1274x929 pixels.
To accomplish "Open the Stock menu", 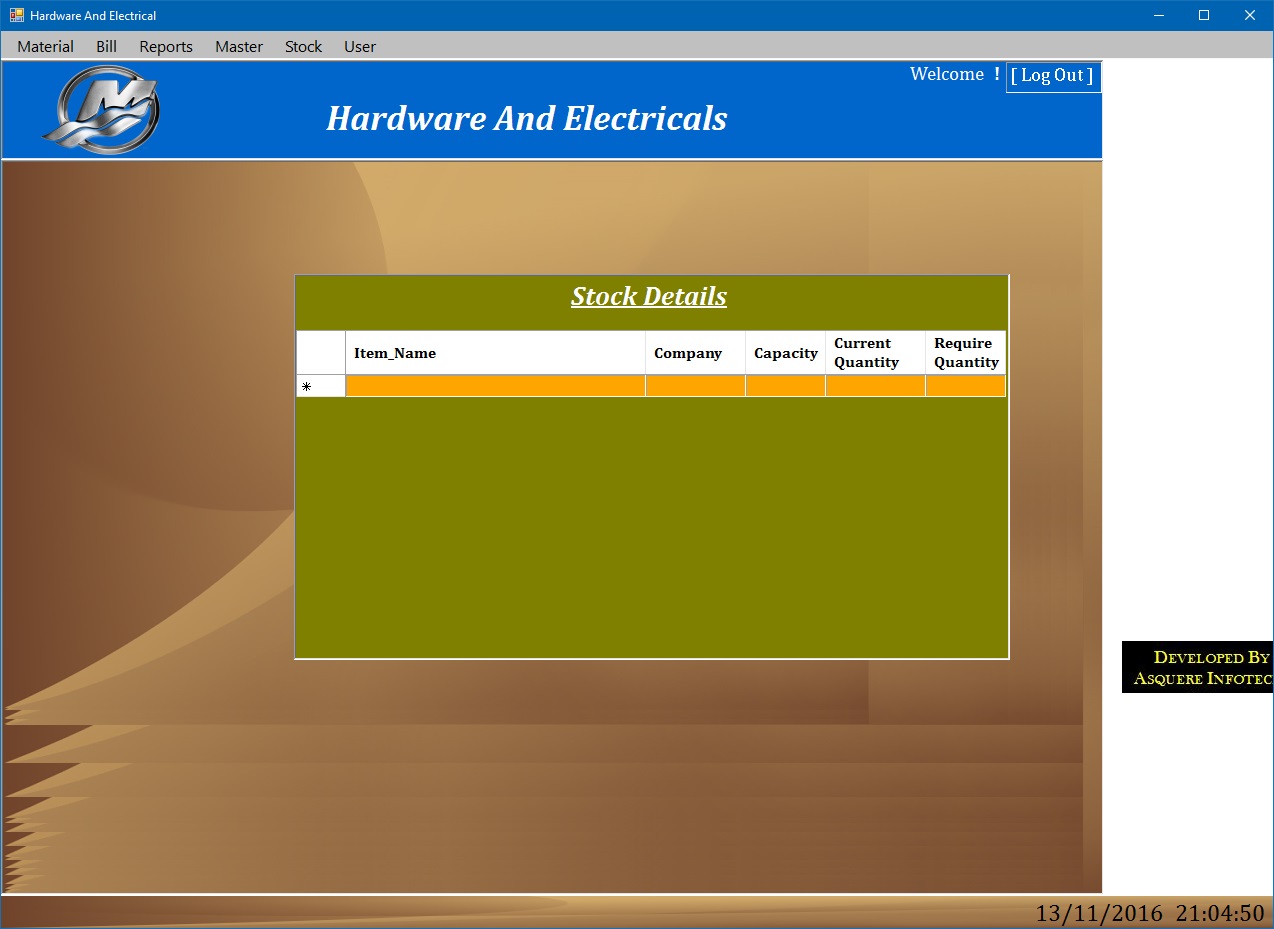I will coord(303,46).
